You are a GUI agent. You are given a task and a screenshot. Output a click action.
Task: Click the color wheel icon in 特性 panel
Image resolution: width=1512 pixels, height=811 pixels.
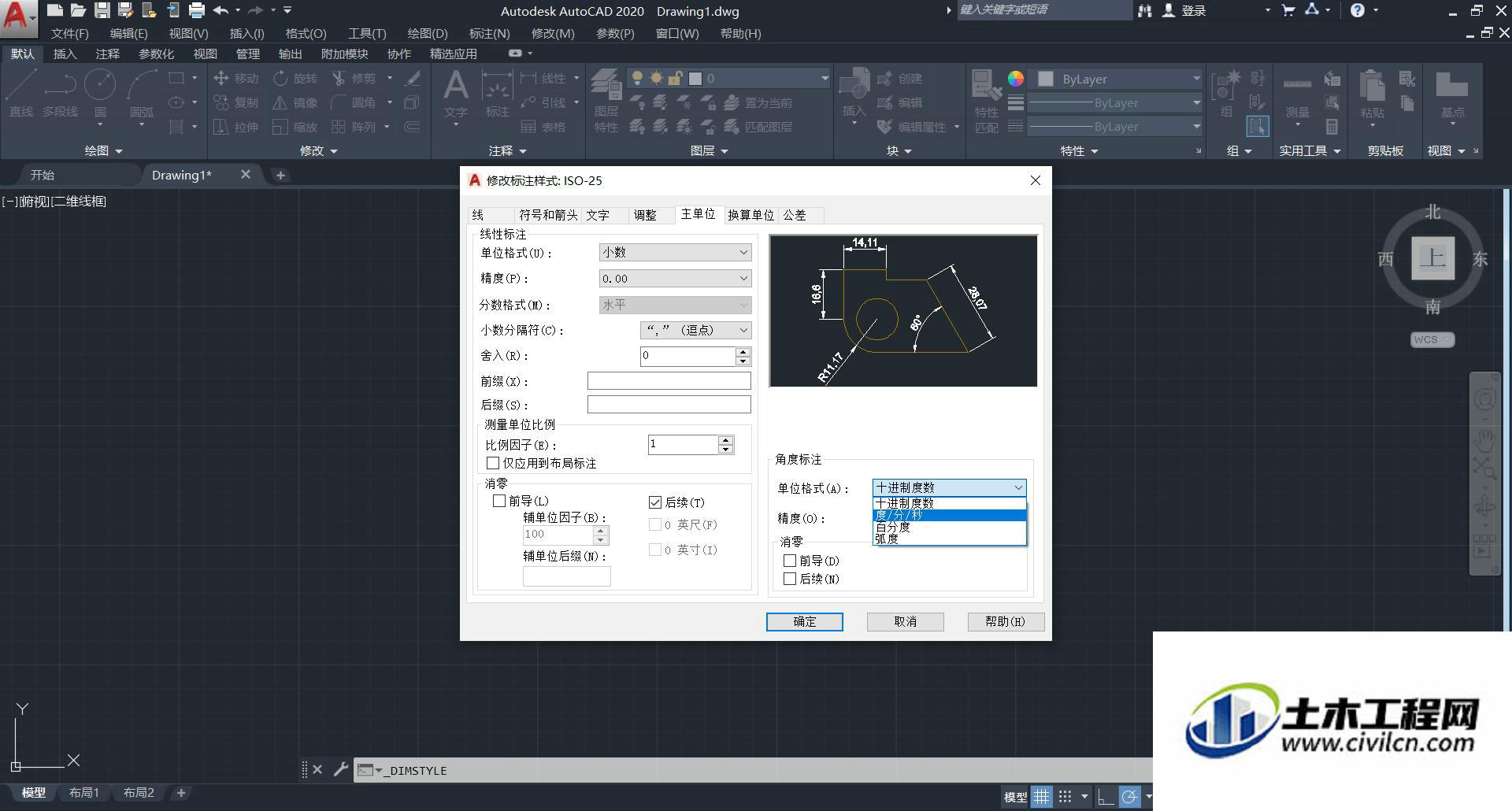pos(1016,79)
